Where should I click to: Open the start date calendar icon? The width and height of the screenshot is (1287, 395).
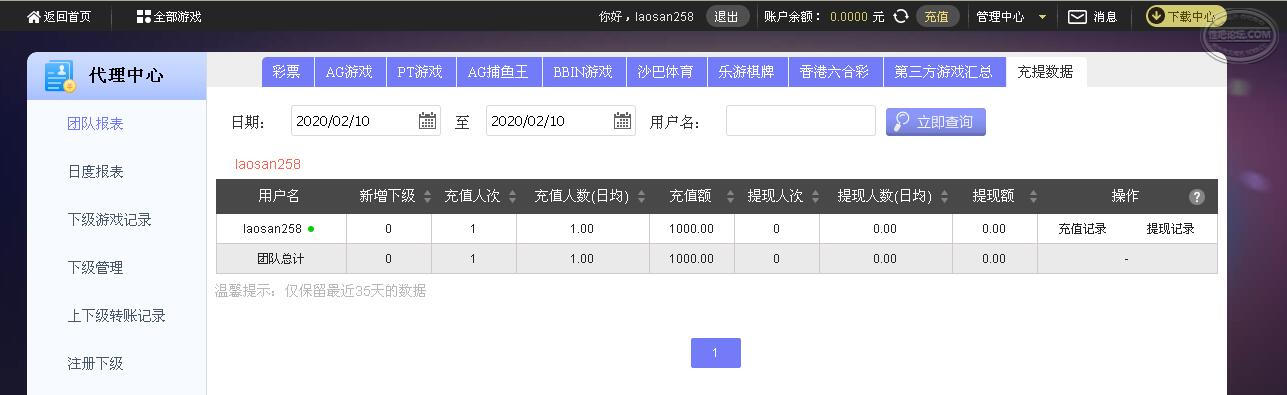(428, 121)
